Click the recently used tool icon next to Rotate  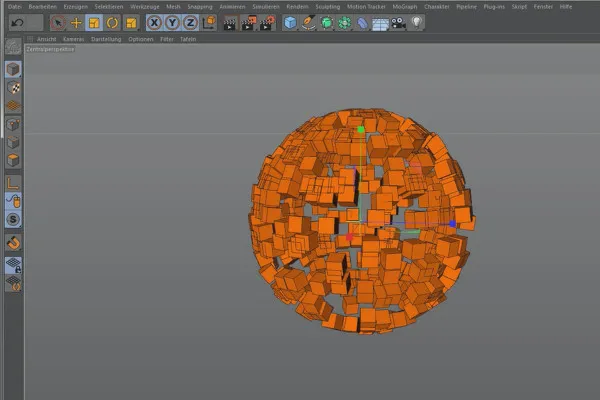[x=131, y=23]
